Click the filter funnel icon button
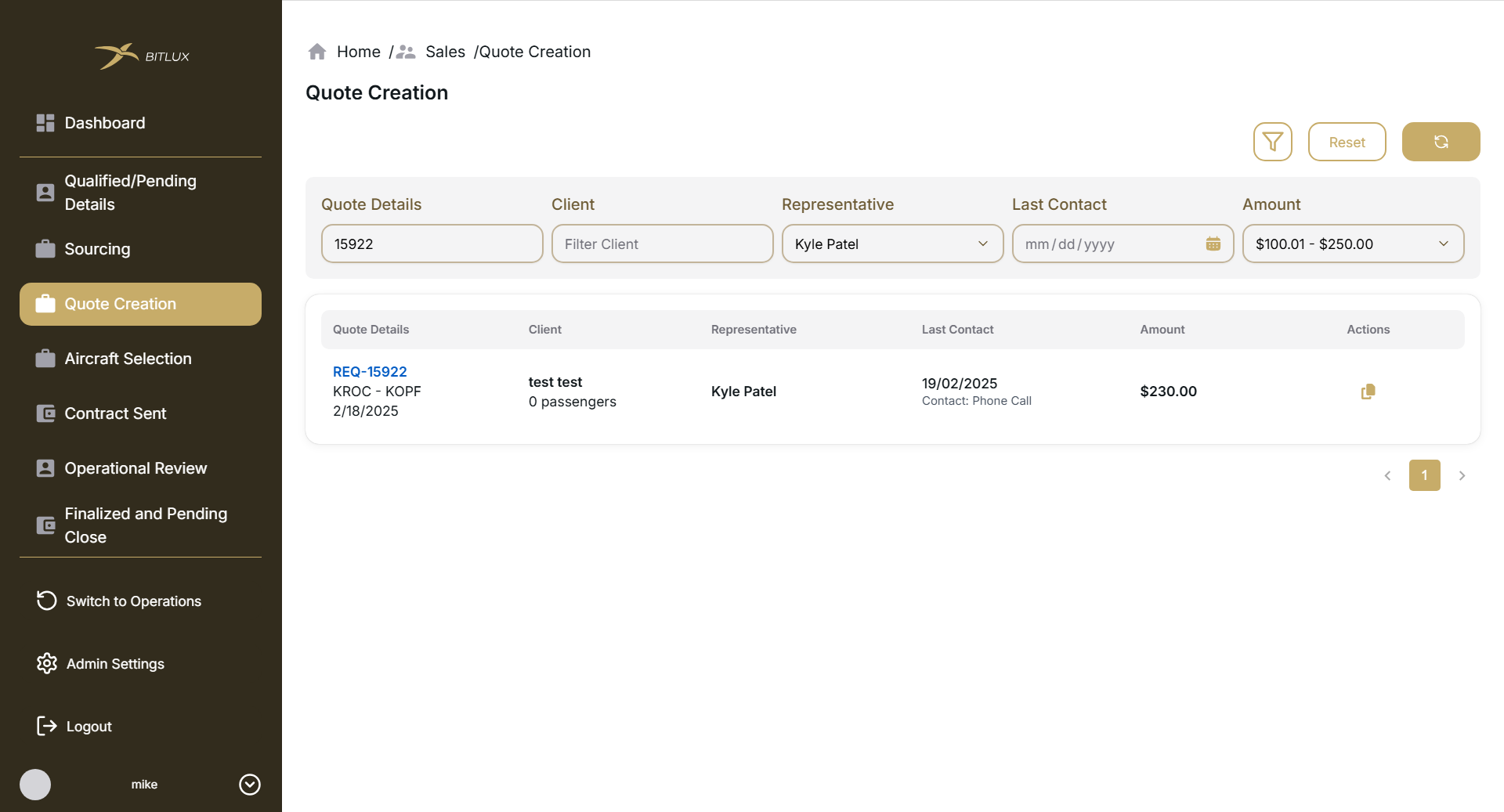The height and width of the screenshot is (812, 1504). [x=1272, y=142]
